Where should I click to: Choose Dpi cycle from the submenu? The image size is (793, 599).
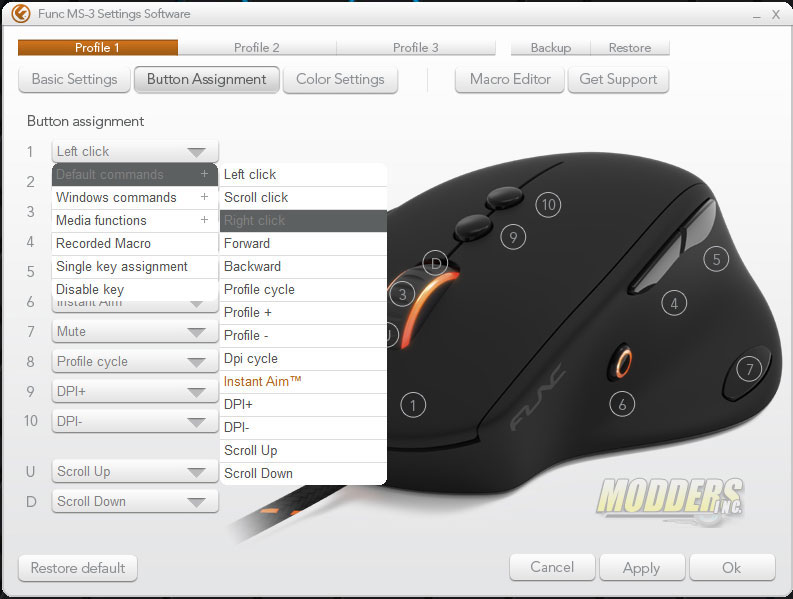[x=303, y=359]
